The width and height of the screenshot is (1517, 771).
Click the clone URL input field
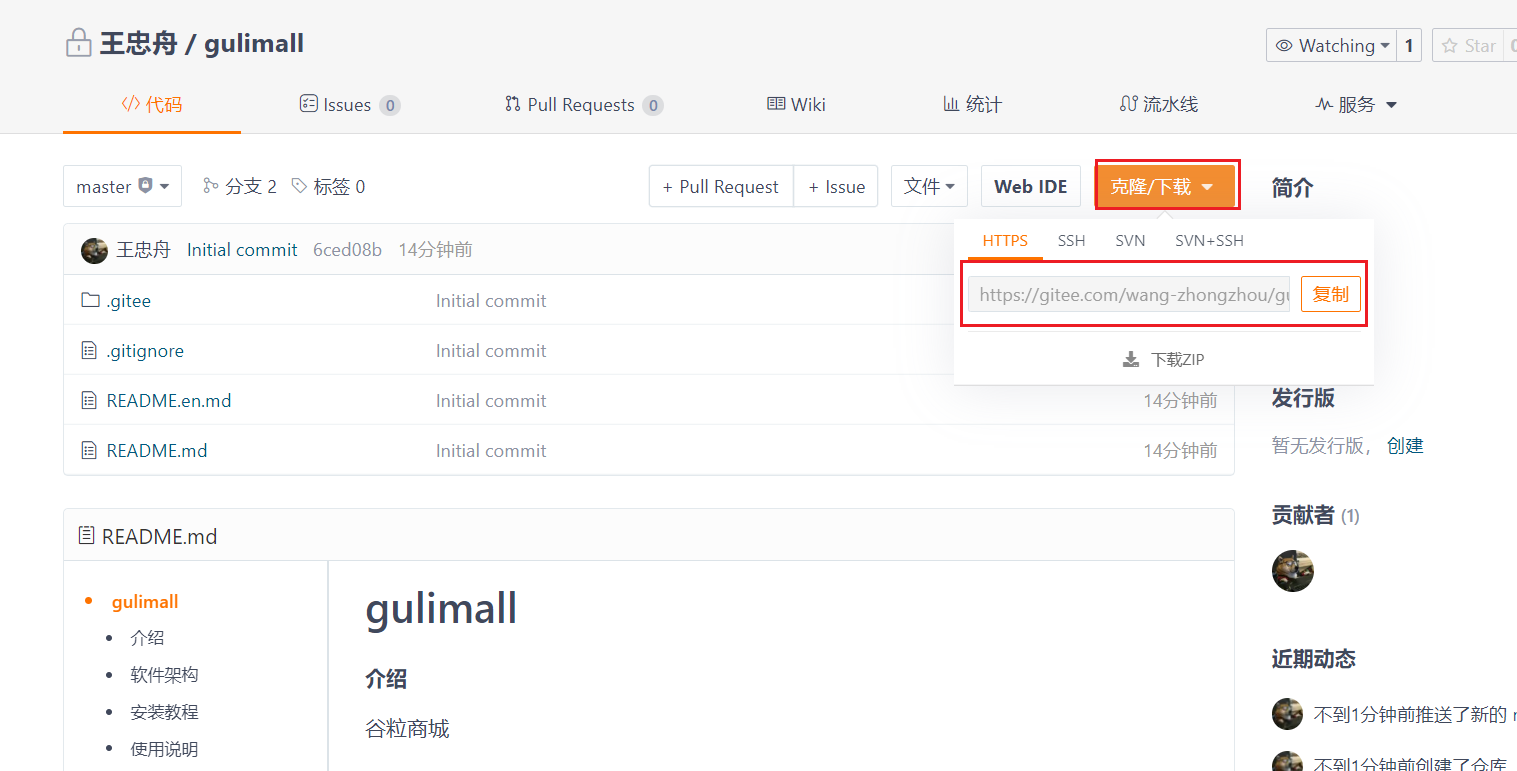tap(1129, 294)
